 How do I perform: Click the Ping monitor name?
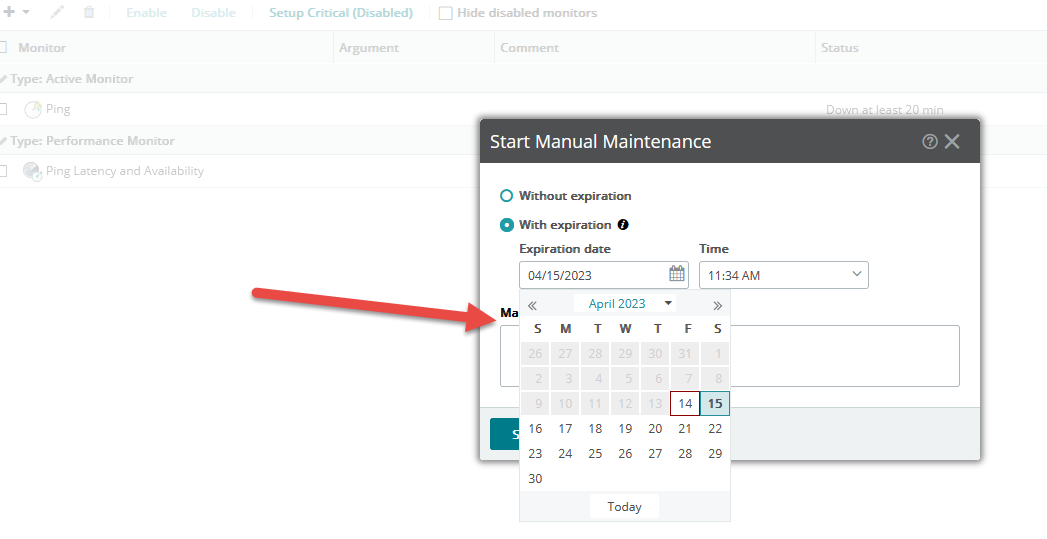58,109
